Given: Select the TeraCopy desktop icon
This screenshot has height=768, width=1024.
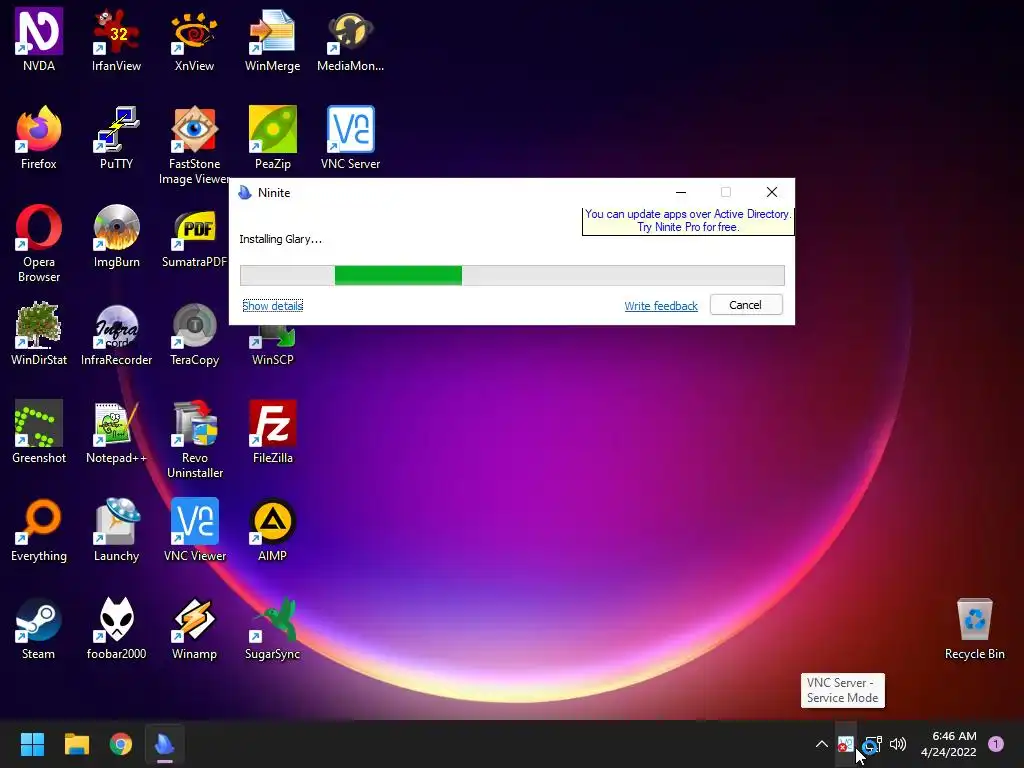Looking at the screenshot, I should point(194,333).
